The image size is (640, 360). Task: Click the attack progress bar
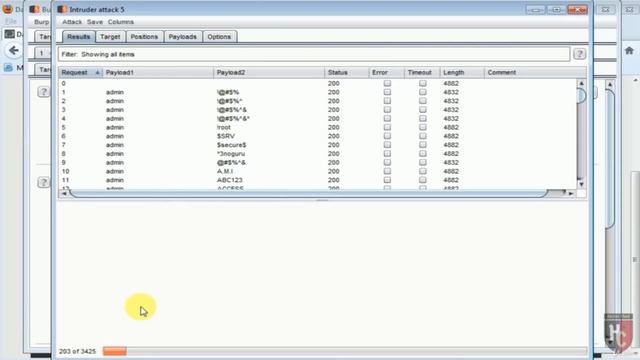(x=345, y=351)
